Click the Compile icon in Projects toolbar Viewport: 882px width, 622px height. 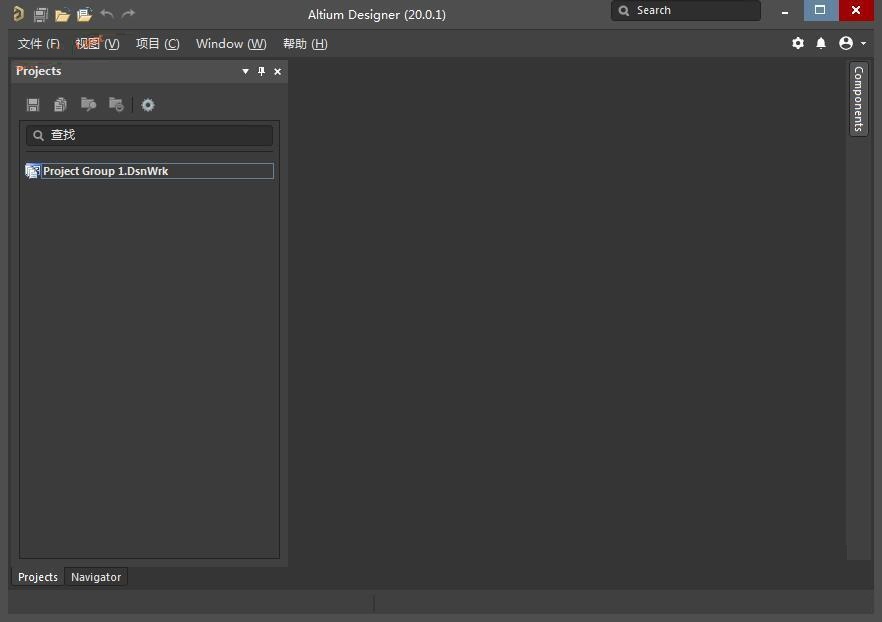[60, 105]
